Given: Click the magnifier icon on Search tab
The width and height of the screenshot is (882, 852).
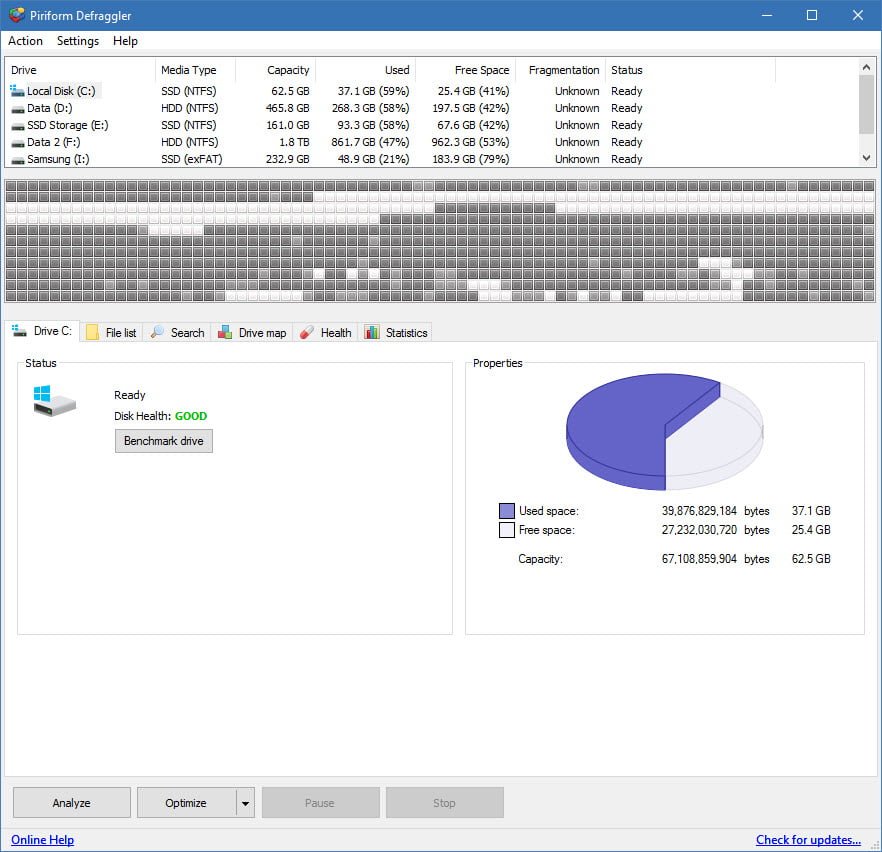Looking at the screenshot, I should point(157,332).
